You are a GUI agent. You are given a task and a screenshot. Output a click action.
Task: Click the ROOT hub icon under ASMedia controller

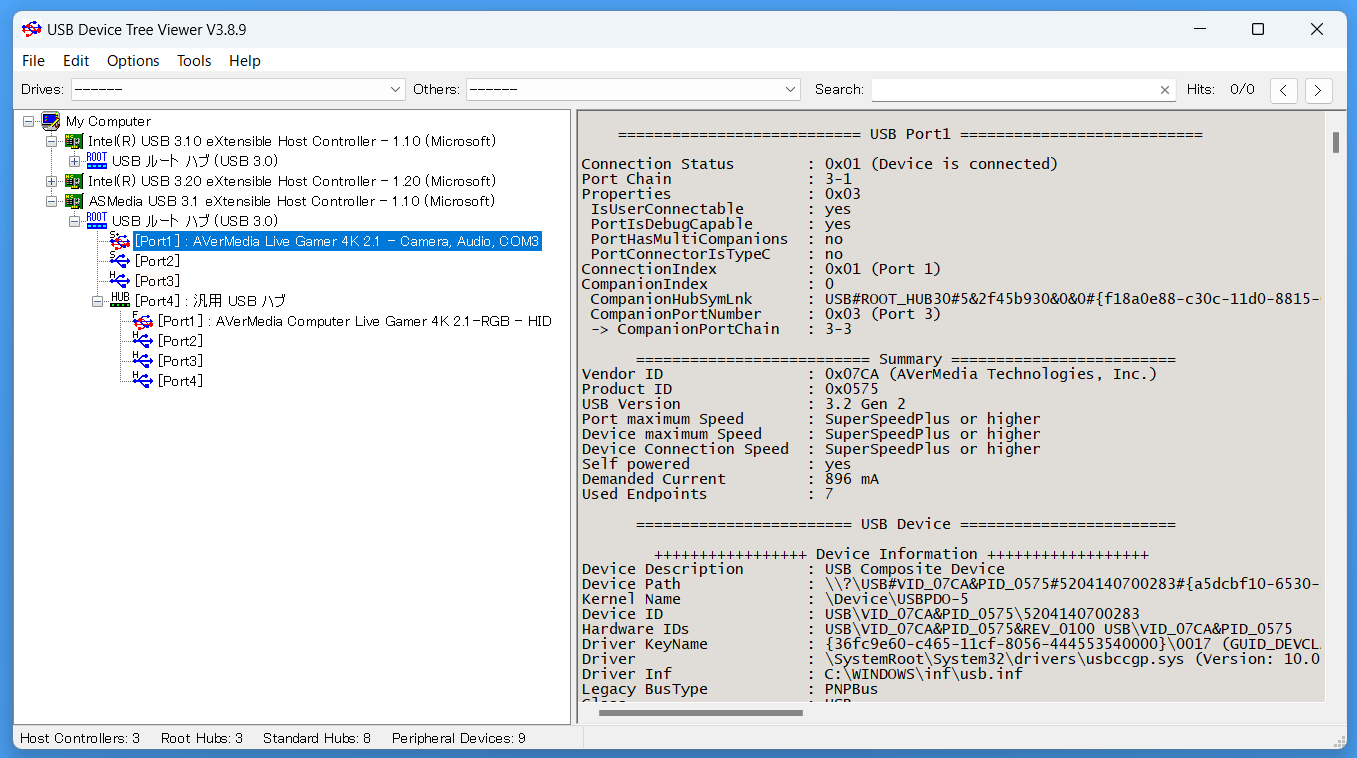click(97, 220)
